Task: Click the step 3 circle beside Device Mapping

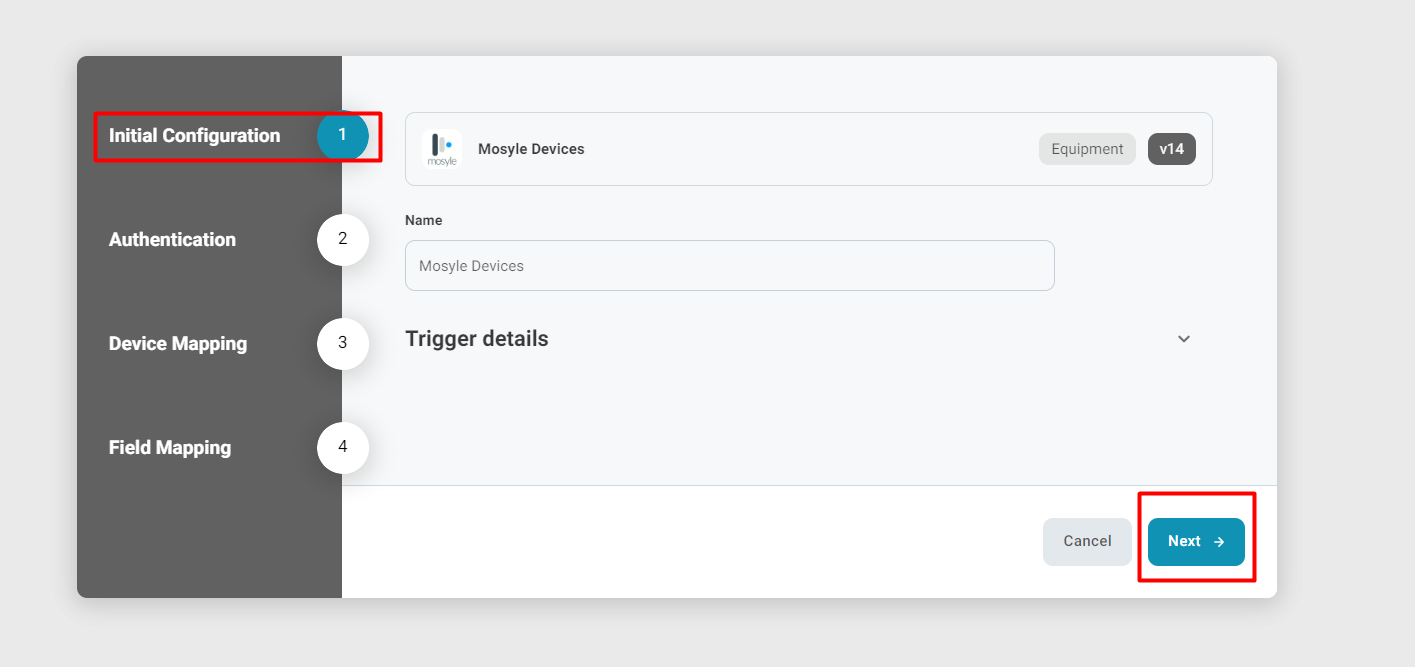Action: (x=343, y=344)
